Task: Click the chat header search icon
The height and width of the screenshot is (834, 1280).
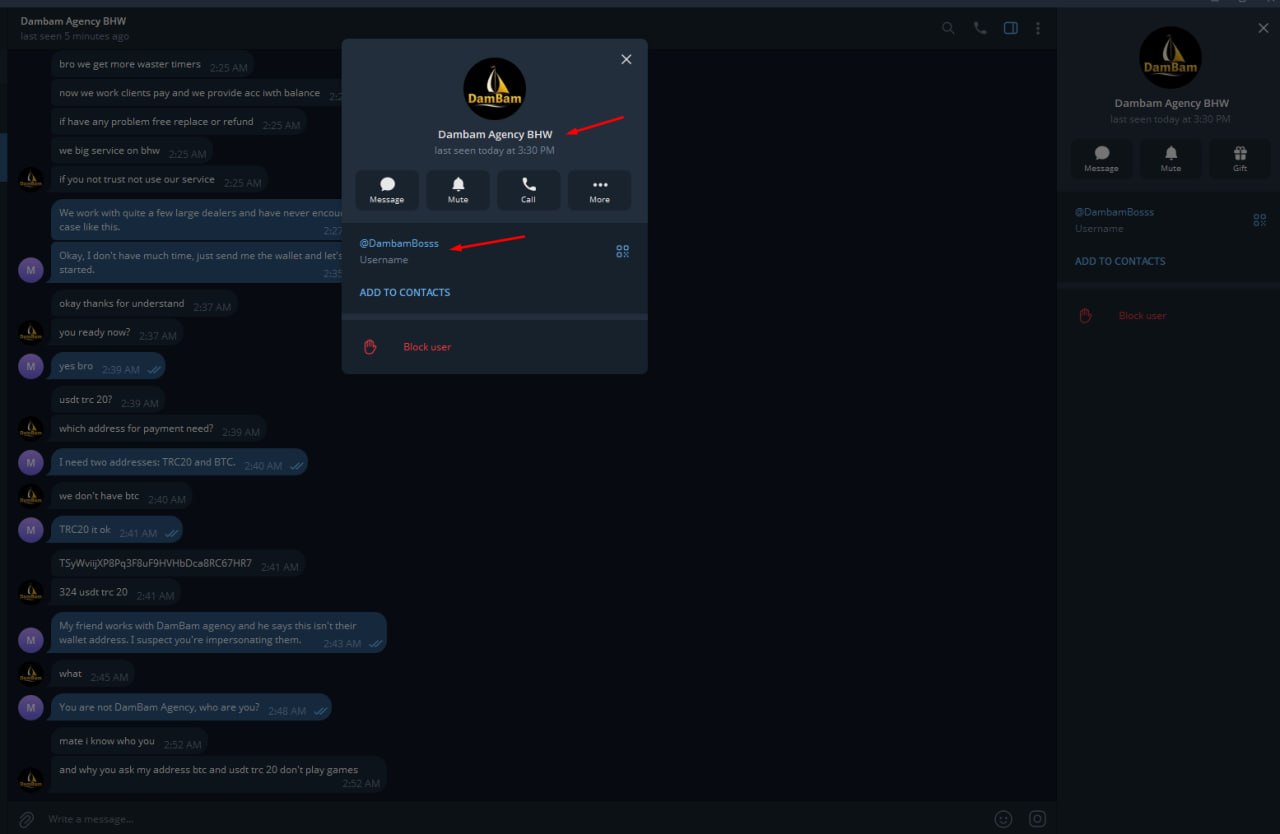Action: coord(948,28)
